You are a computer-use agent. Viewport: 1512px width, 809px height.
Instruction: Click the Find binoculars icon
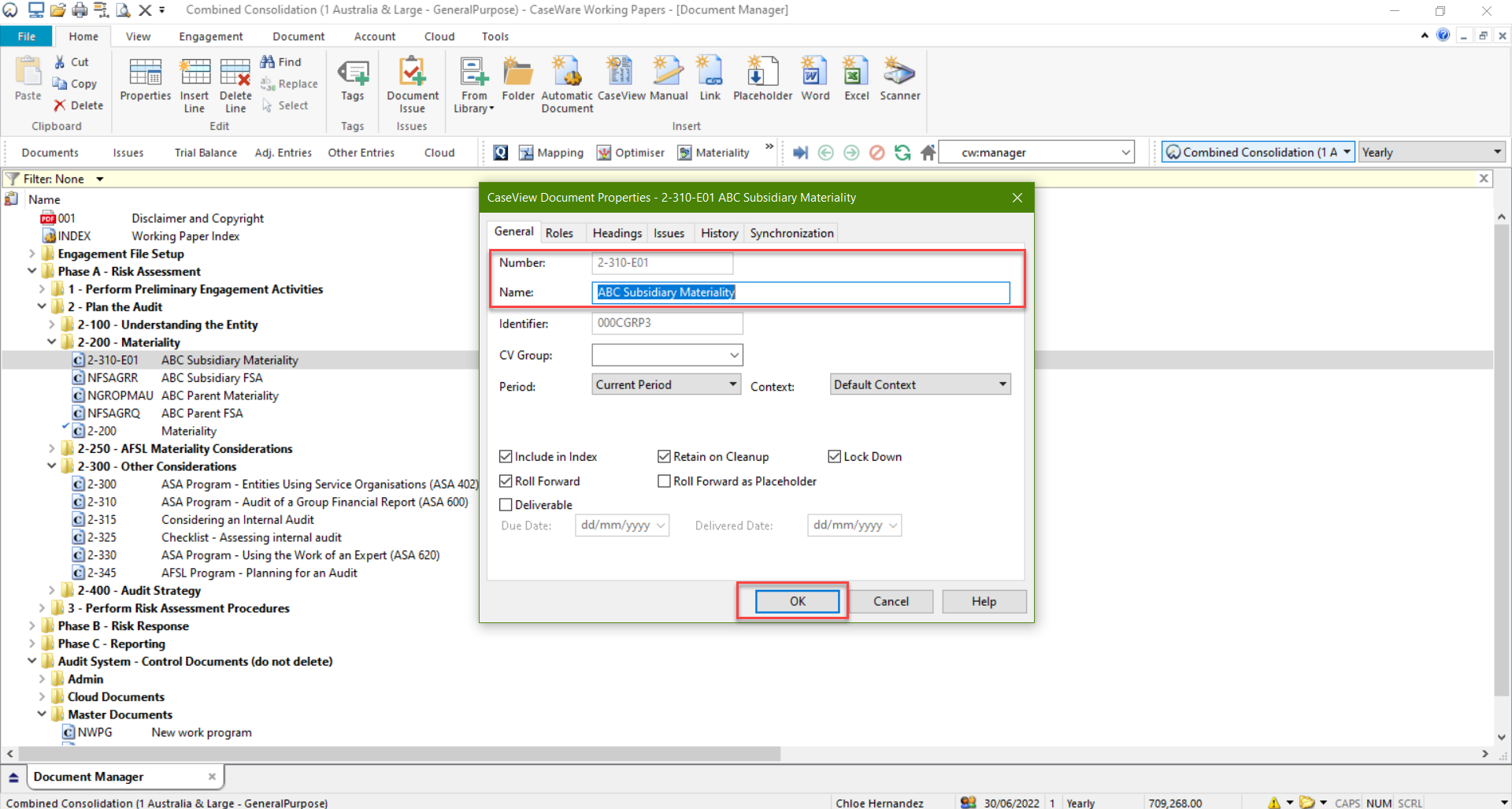[268, 61]
